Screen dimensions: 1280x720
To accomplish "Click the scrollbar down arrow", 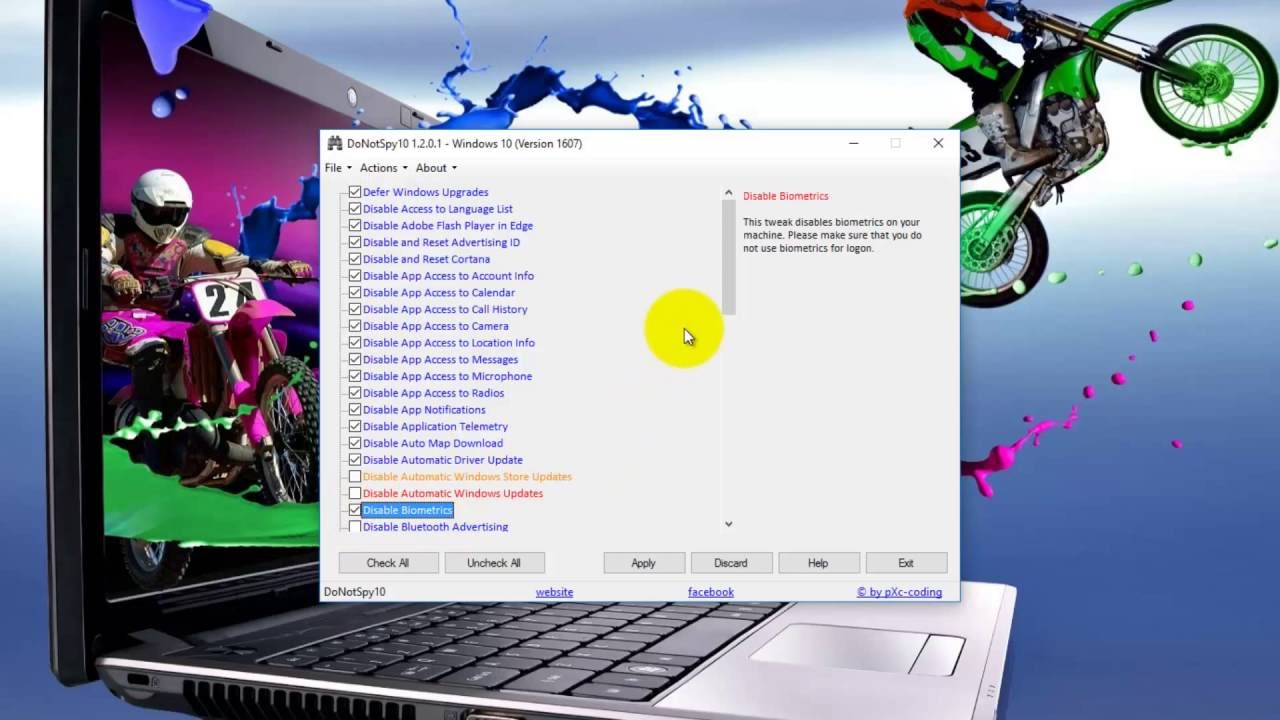I will click(729, 523).
